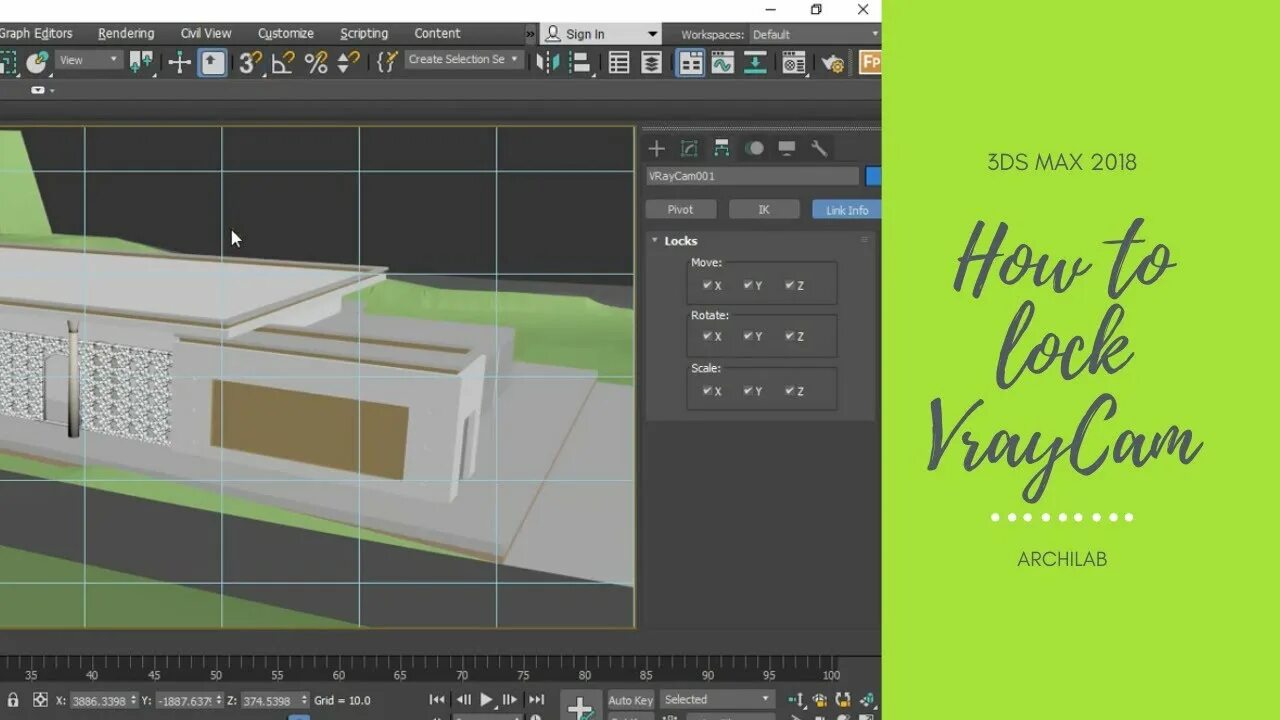Toggle the Scene Explorer icon
Image resolution: width=1280 pixels, height=720 pixels.
pyautogui.click(x=619, y=63)
